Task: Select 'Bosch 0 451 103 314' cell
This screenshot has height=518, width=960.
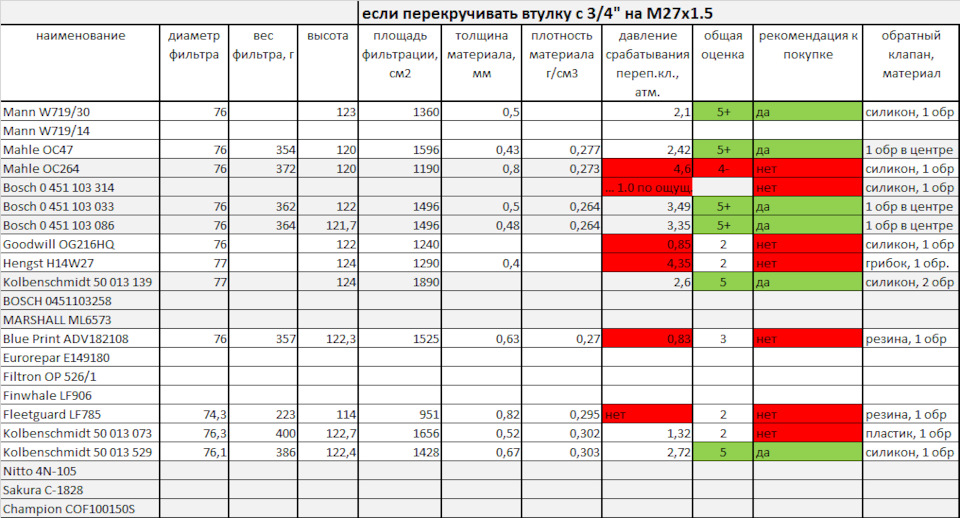Action: (80, 187)
